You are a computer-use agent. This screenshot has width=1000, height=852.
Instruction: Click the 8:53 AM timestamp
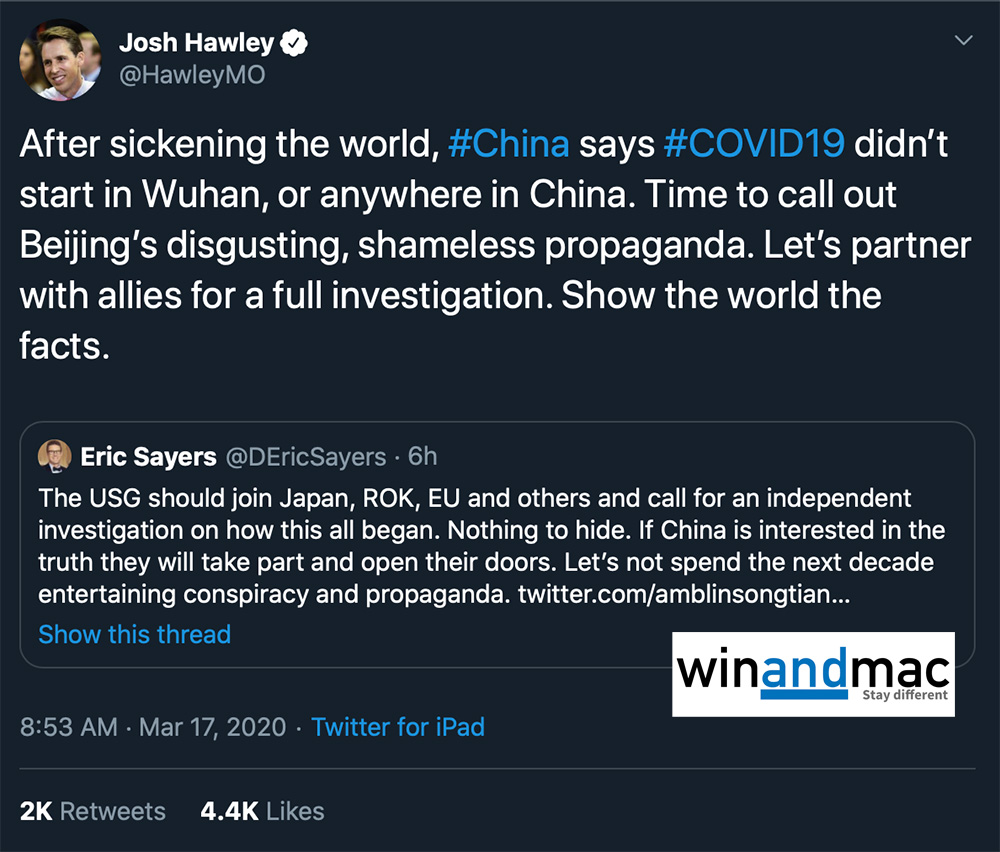[x=69, y=726]
